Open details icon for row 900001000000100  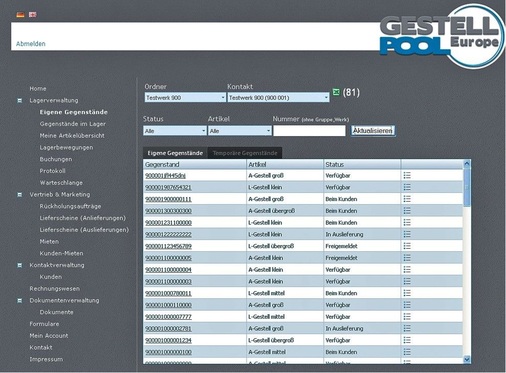(x=407, y=352)
